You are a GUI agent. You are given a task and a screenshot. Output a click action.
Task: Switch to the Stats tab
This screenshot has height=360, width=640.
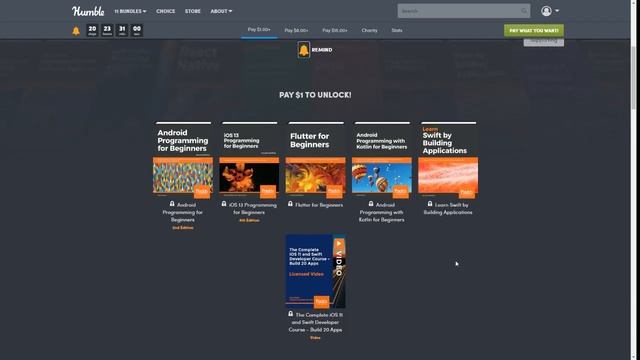(397, 30)
